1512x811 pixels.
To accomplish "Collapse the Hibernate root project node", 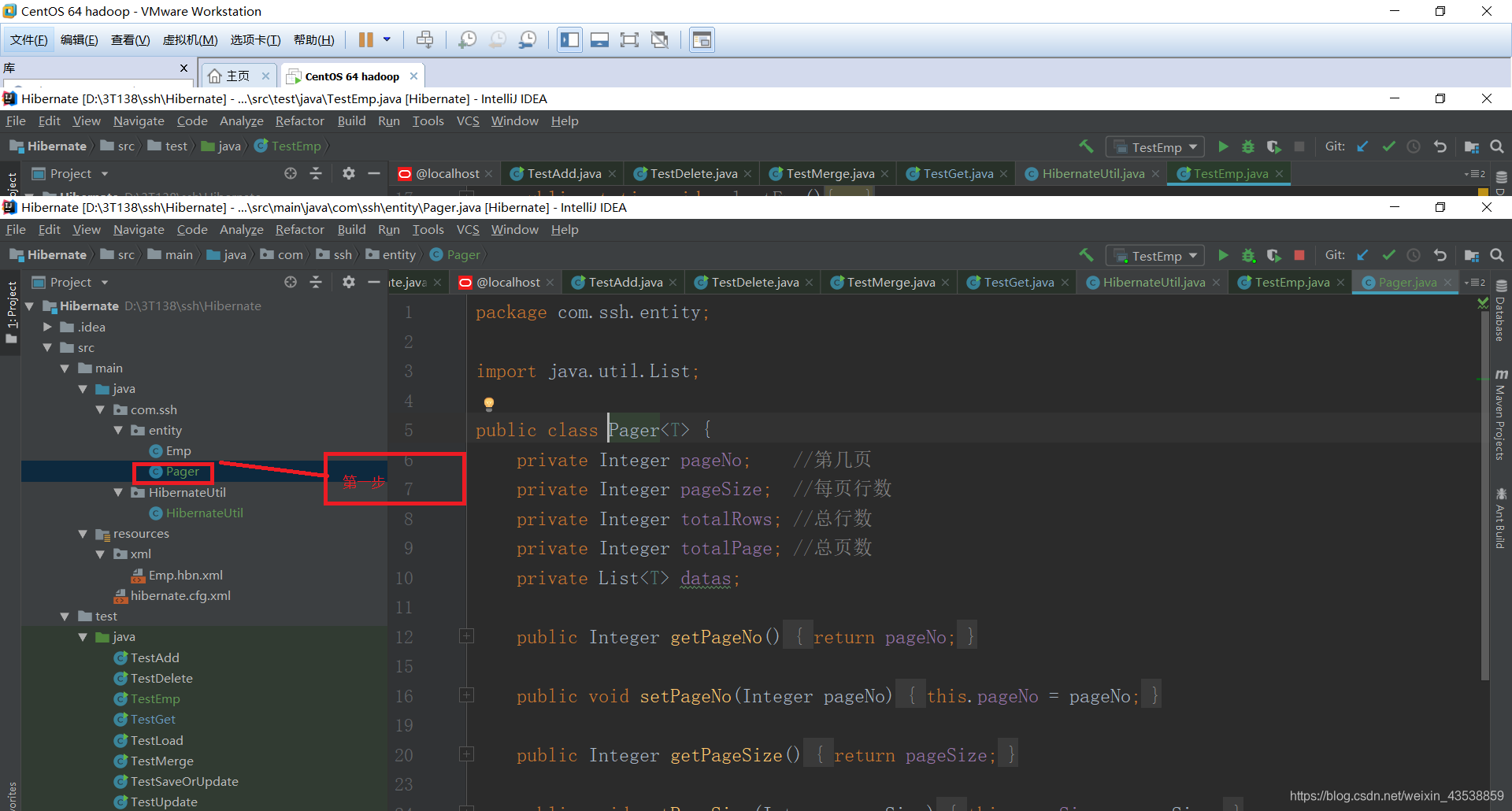I will [30, 306].
